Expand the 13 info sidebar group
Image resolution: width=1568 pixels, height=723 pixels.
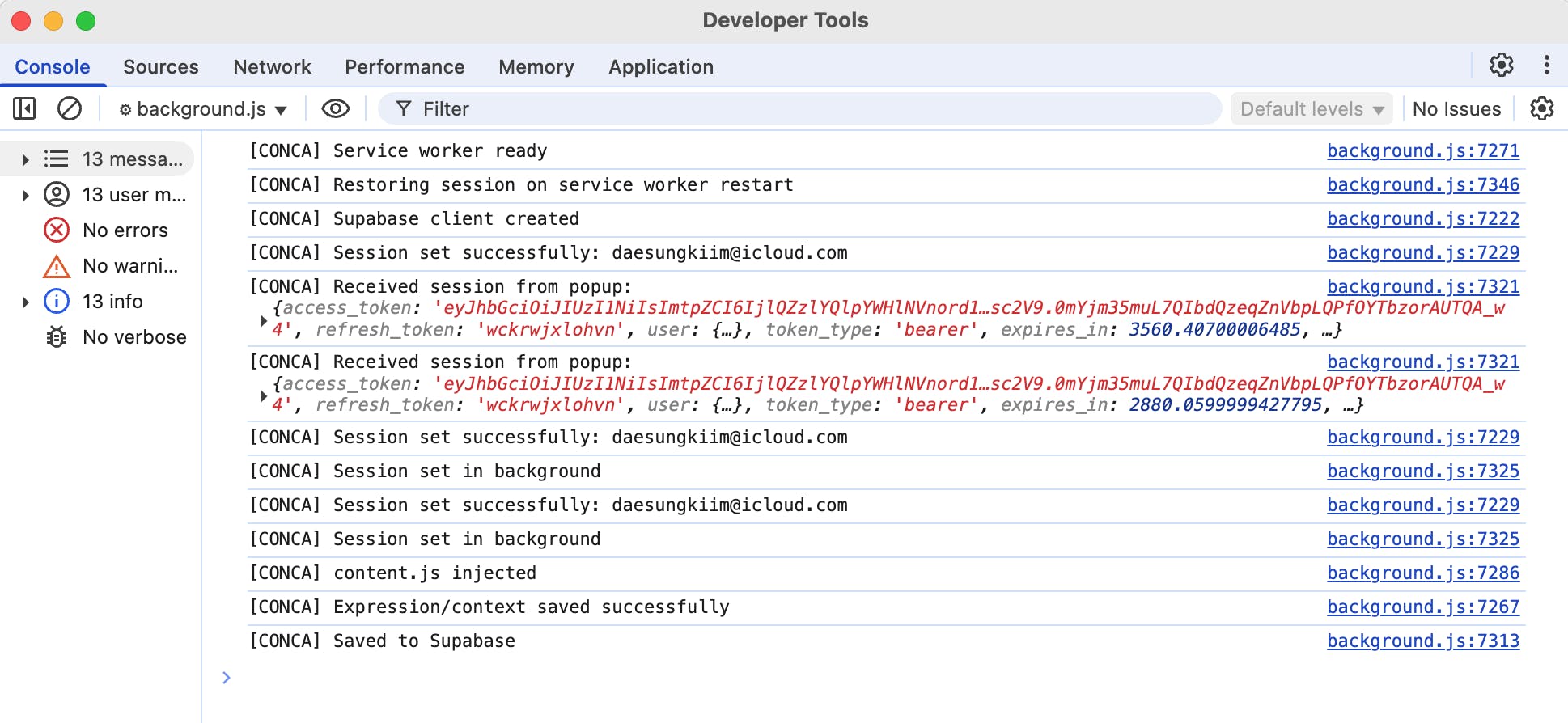tap(25, 302)
